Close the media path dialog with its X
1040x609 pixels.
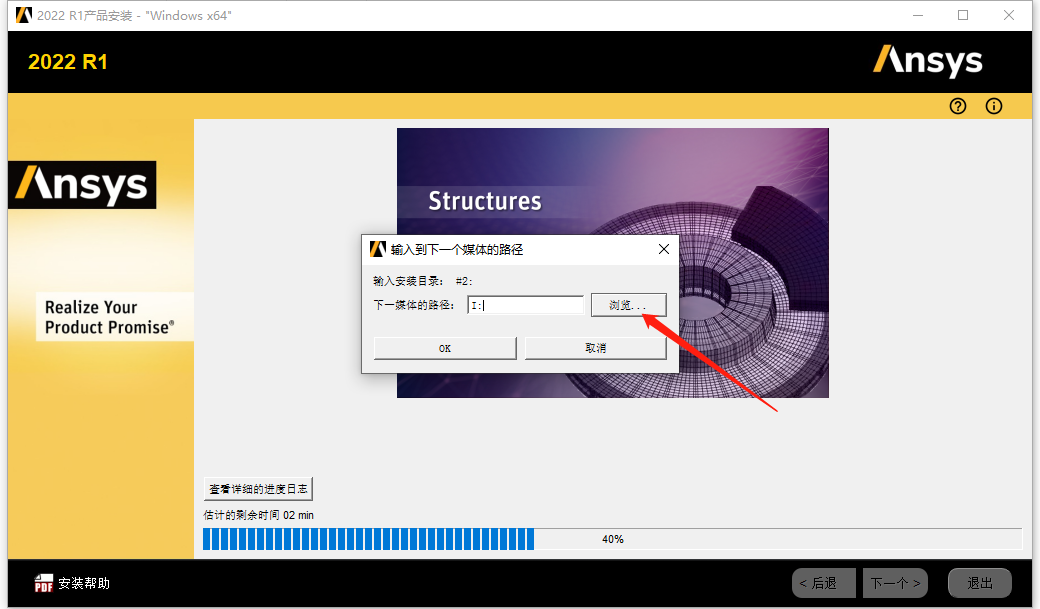[x=663, y=249]
